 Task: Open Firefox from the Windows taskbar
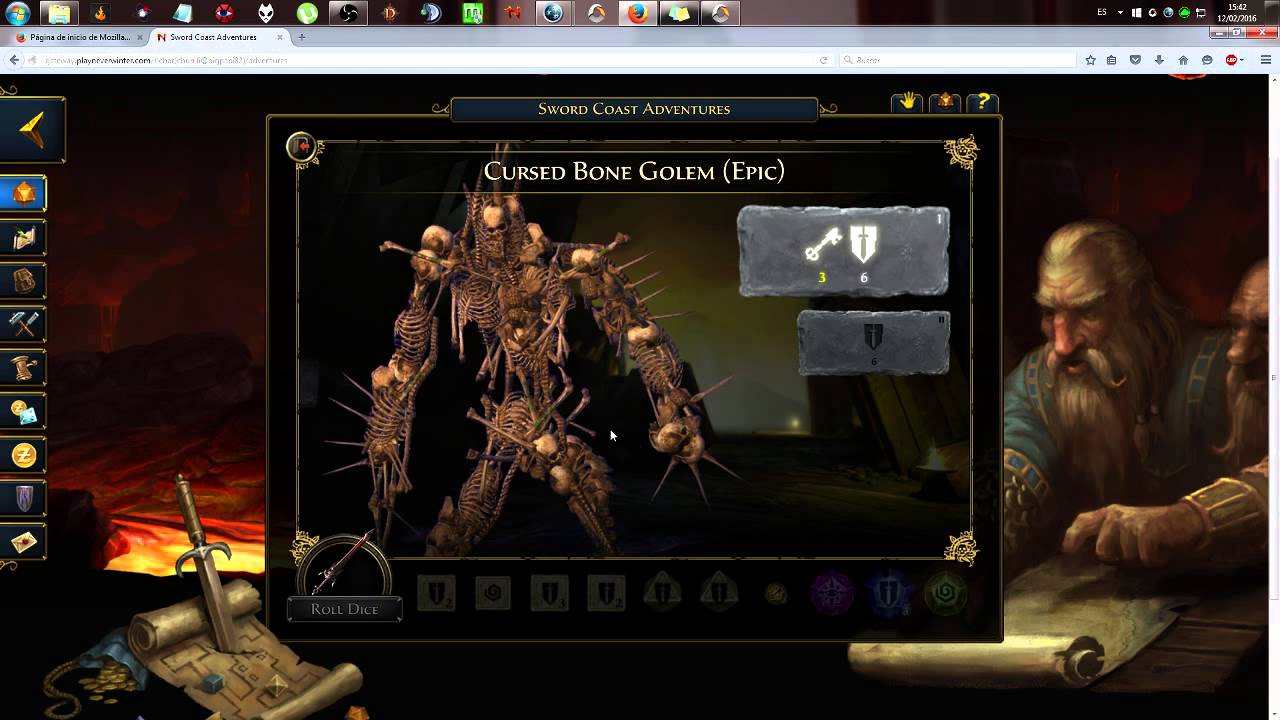point(637,13)
